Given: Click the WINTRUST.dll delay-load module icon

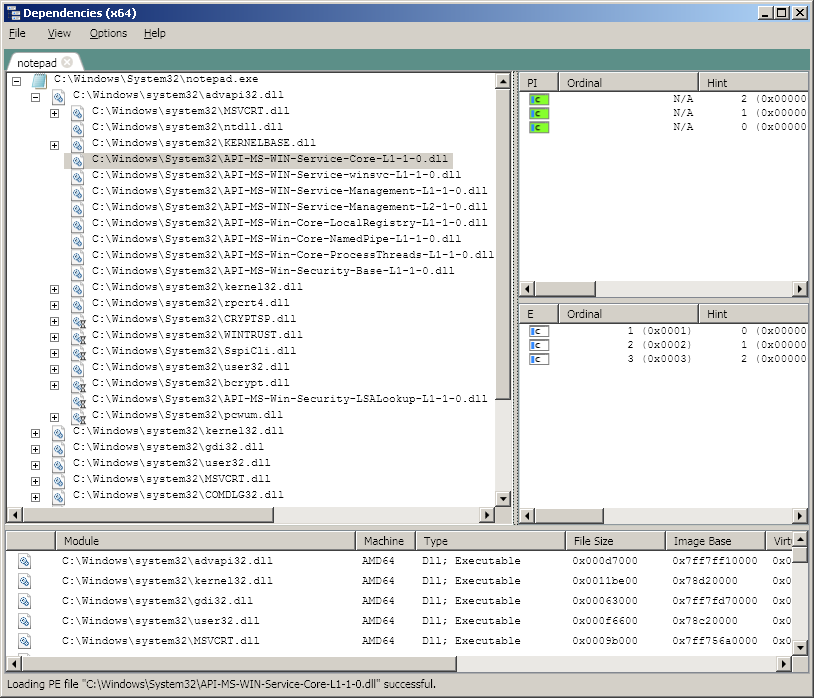Looking at the screenshot, I should (78, 337).
